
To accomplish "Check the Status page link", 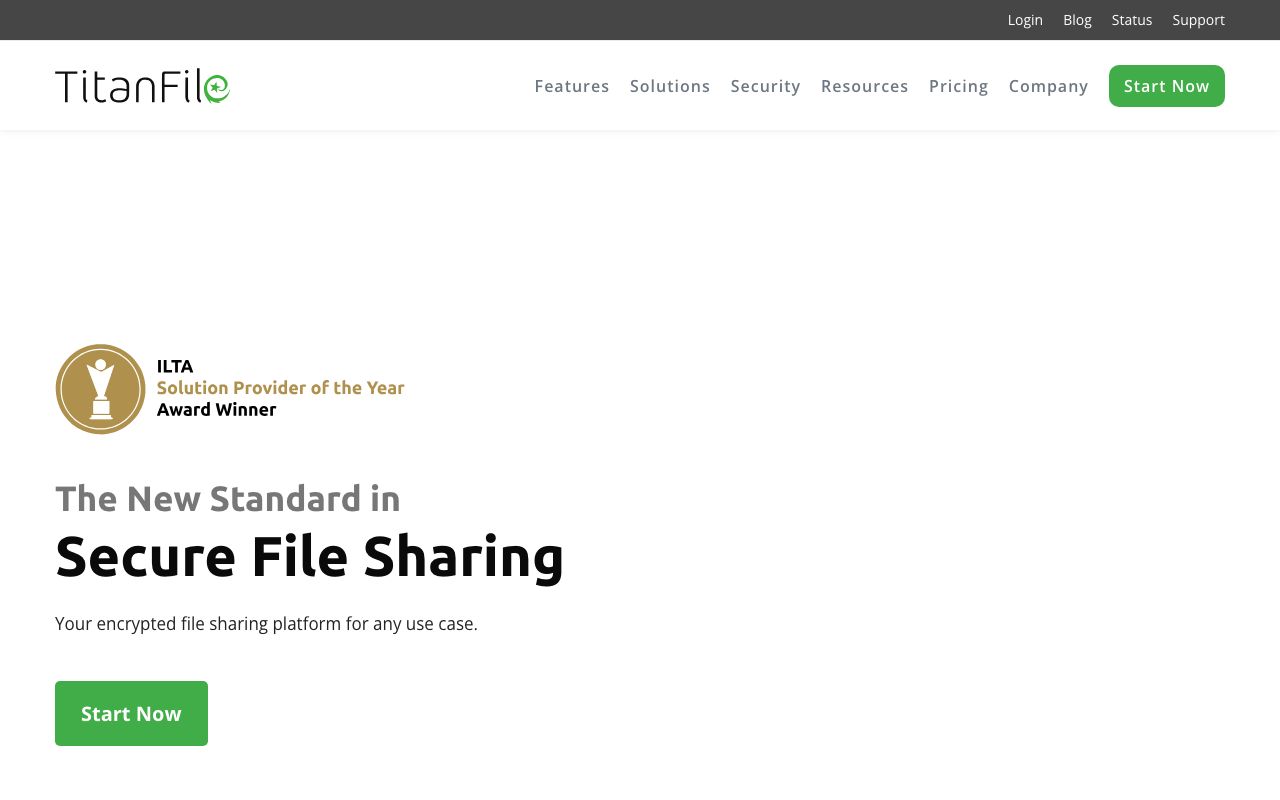I will coord(1131,20).
